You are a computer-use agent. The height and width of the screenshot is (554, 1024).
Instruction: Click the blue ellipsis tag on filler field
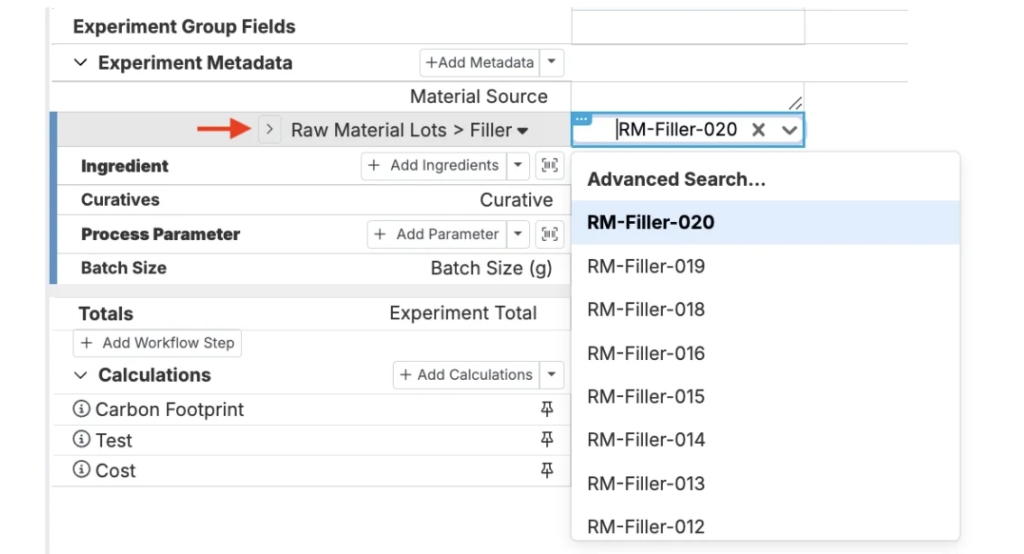click(x=581, y=119)
